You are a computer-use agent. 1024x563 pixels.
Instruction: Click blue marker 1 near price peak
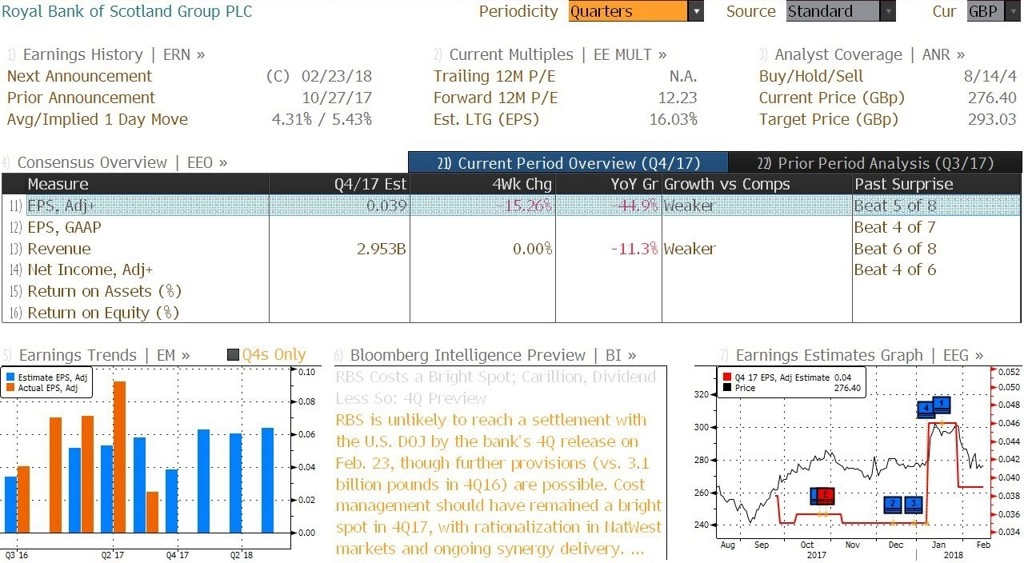pyautogui.click(x=941, y=404)
